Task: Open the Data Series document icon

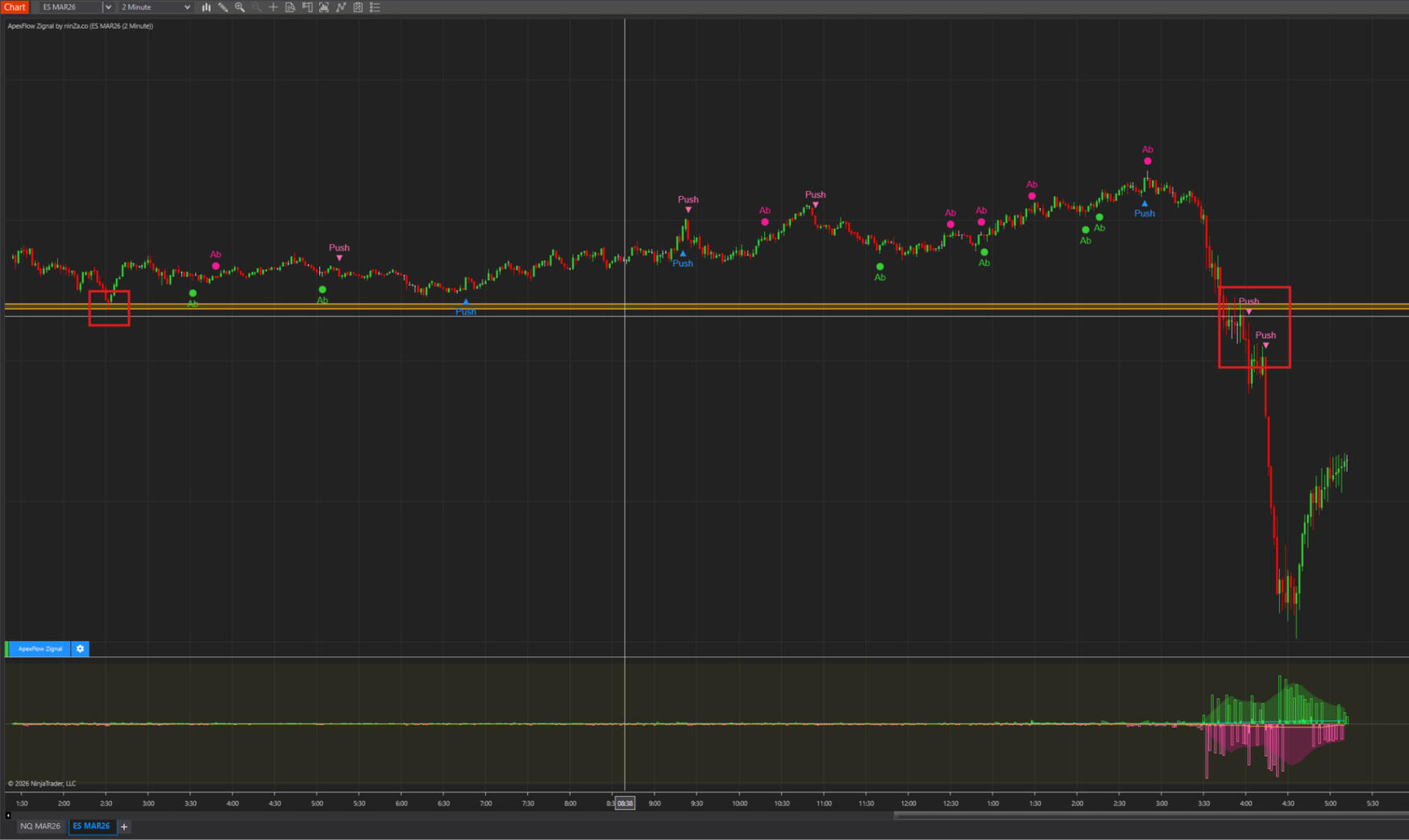Action: 290,7
